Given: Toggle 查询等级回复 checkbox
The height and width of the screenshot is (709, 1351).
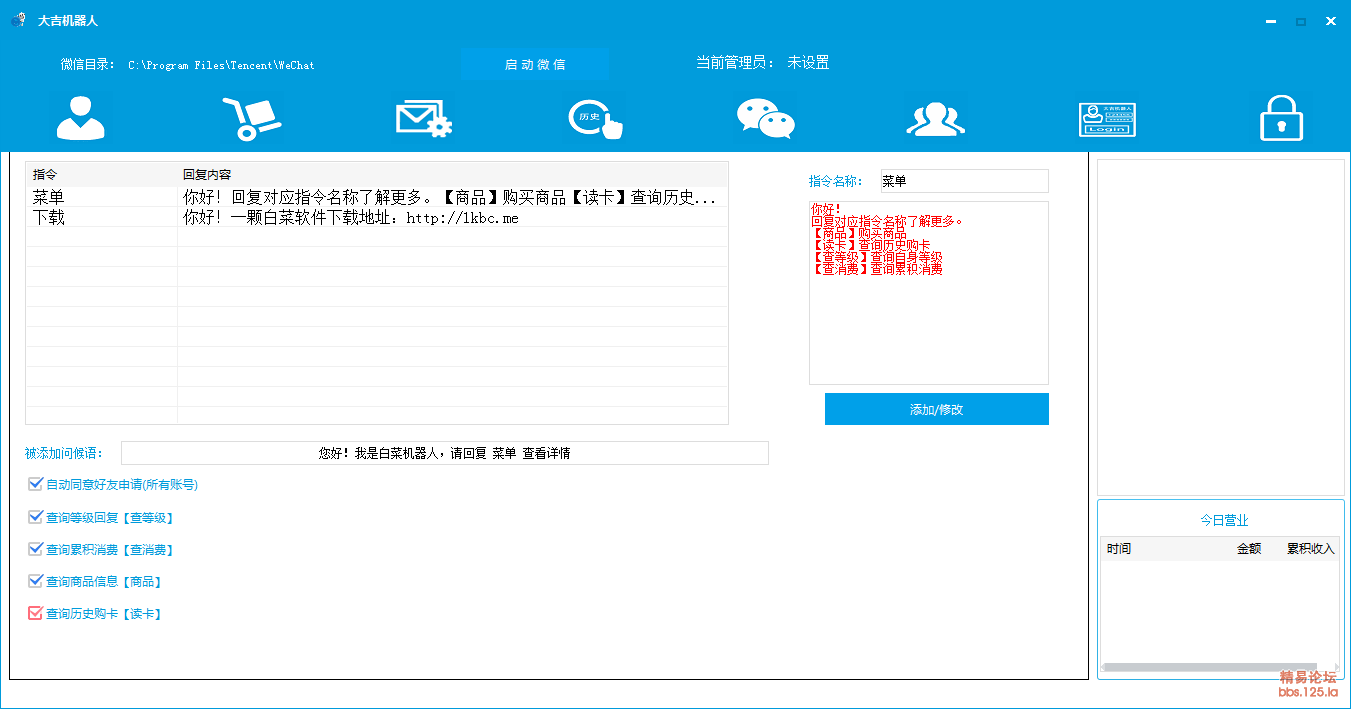Looking at the screenshot, I should (x=36, y=518).
